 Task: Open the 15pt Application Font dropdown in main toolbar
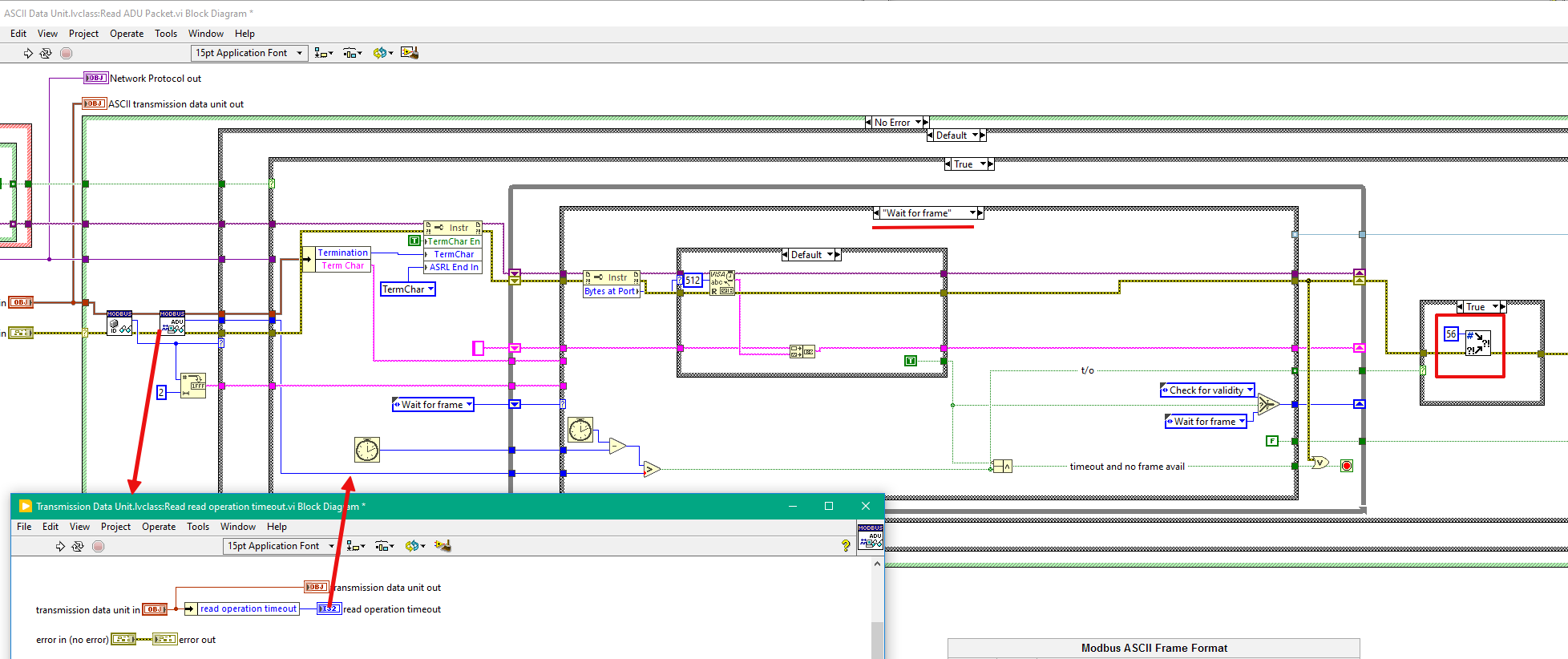249,53
